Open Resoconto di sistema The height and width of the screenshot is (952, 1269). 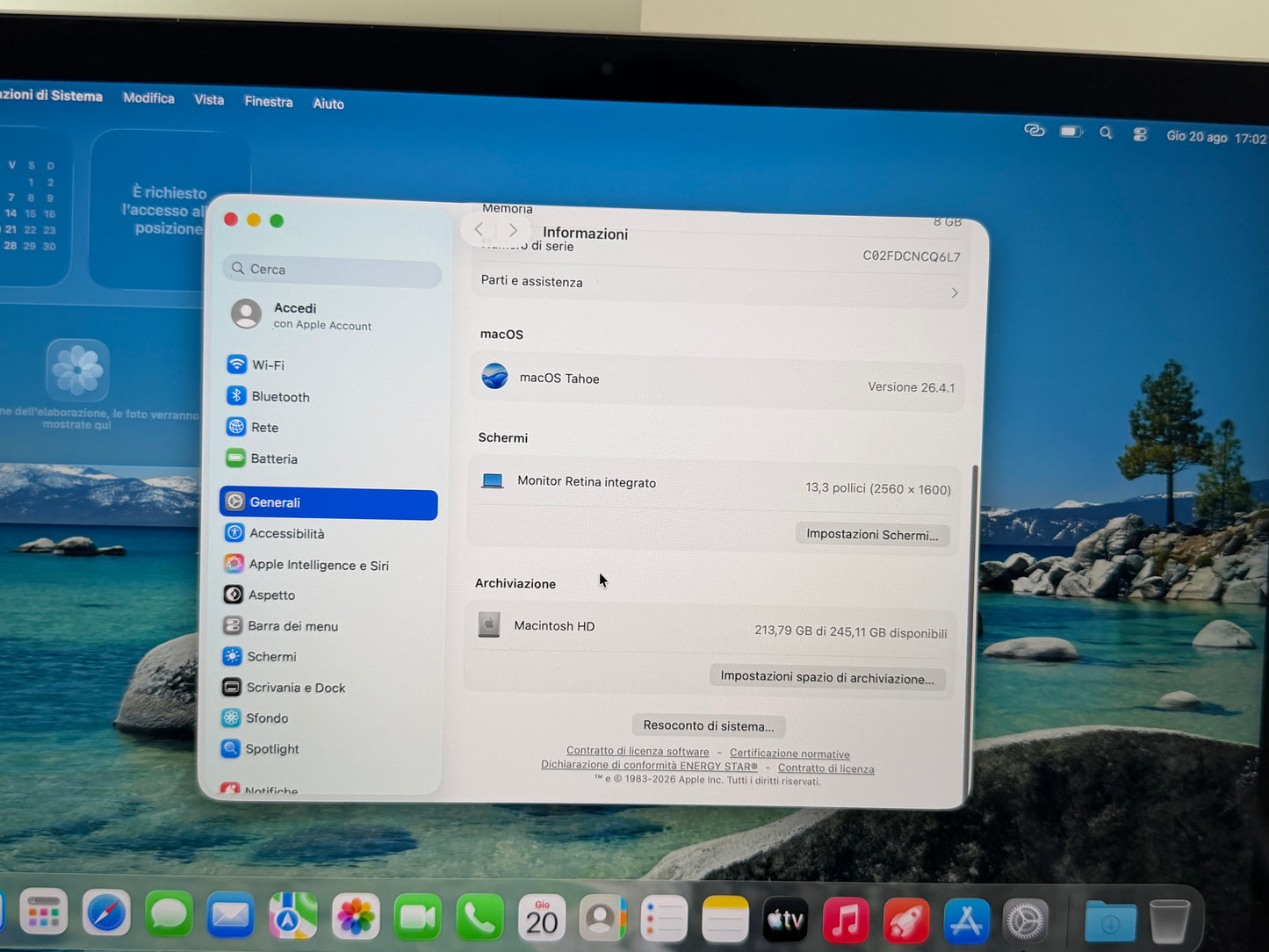coord(709,725)
